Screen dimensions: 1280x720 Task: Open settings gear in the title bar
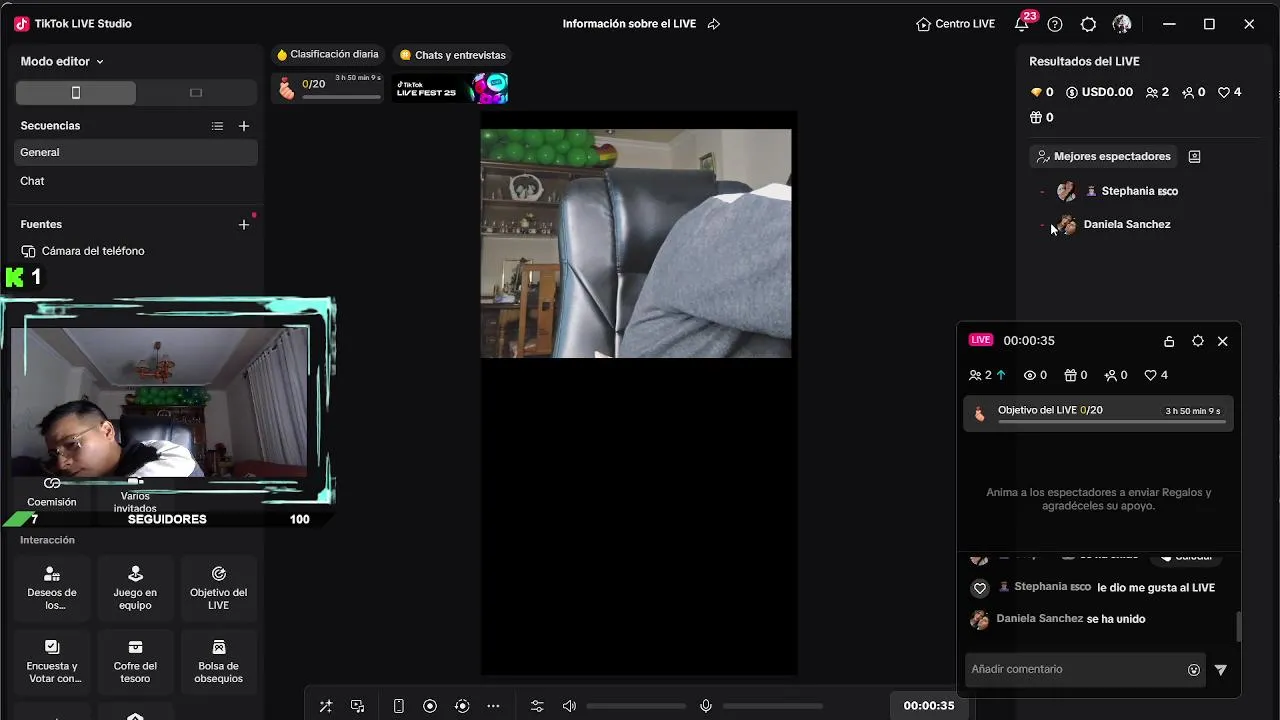(x=1089, y=24)
